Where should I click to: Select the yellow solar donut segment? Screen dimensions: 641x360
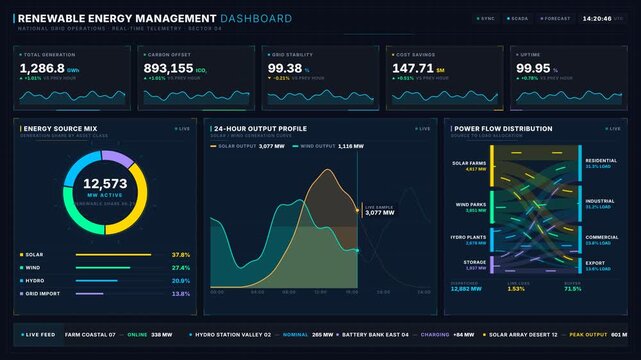coord(141,196)
